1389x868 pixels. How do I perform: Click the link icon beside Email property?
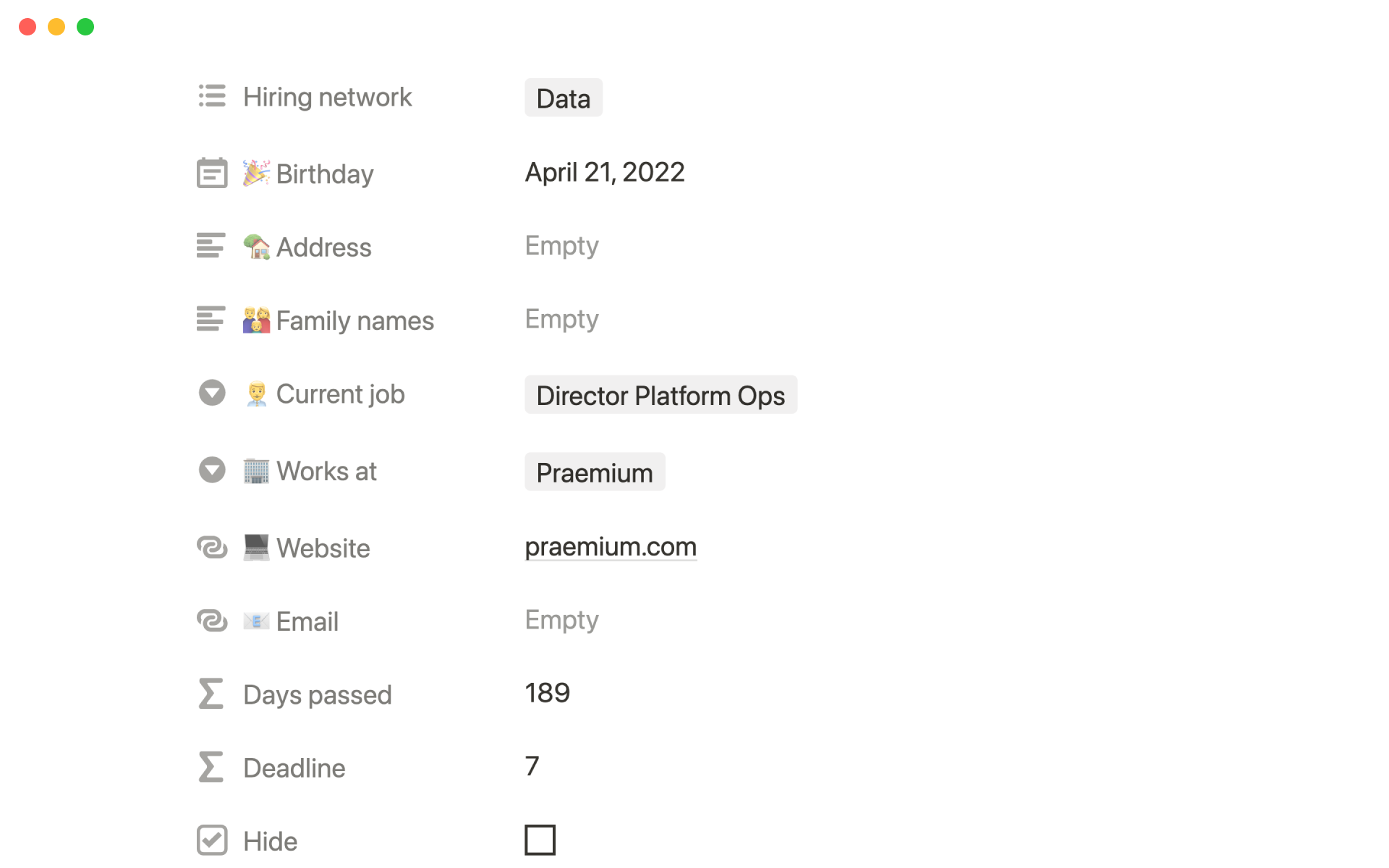point(212,621)
